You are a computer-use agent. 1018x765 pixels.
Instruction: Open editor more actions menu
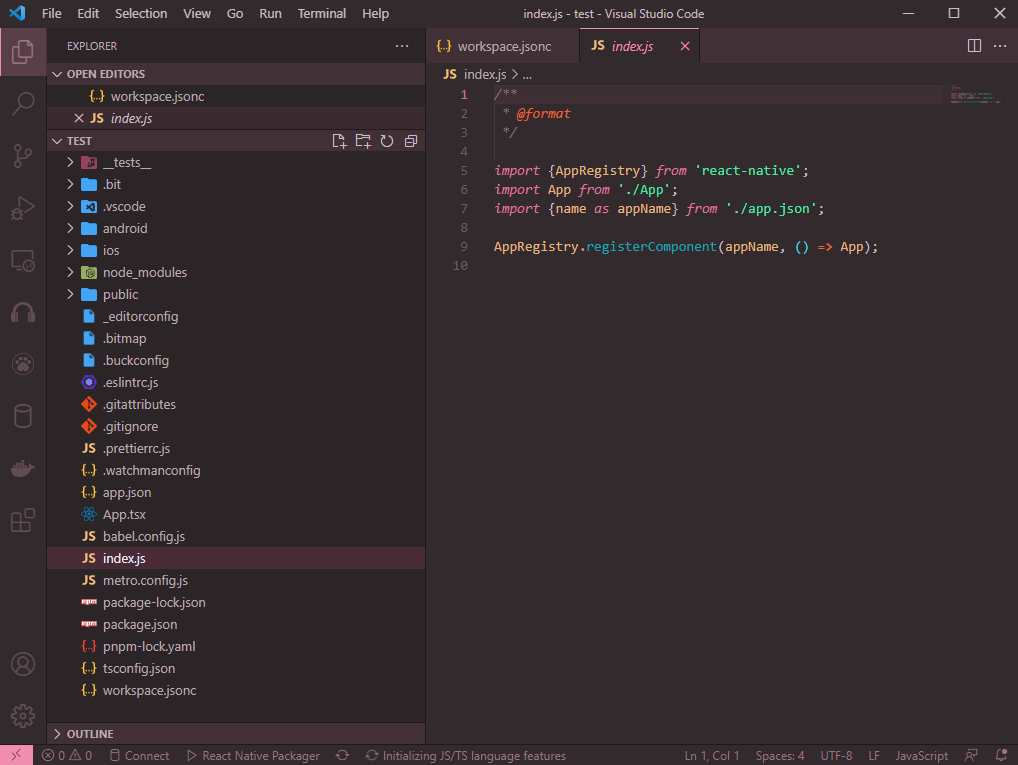click(x=1000, y=45)
